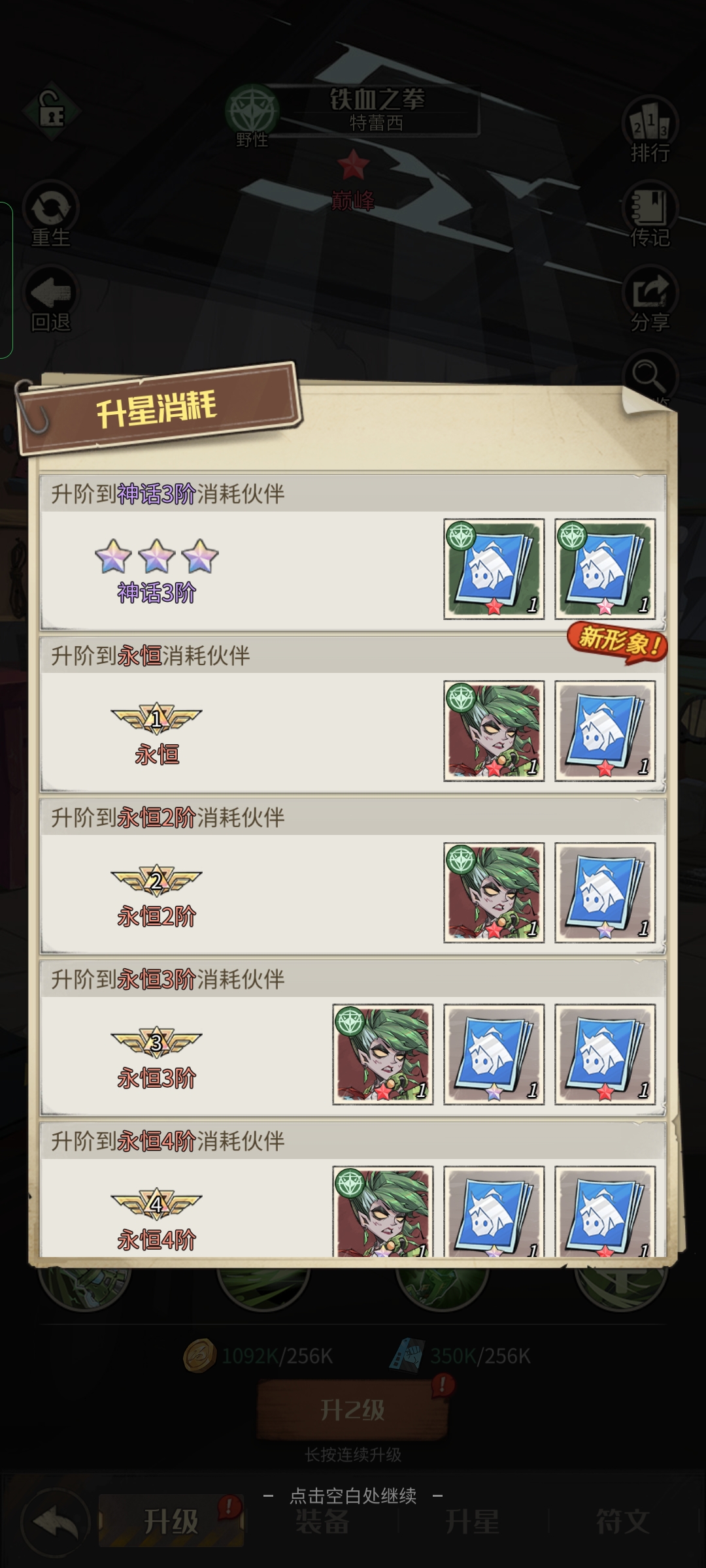Viewport: 706px width, 1568px height.
Task: Switch to the 装备 tab
Action: (x=322, y=1522)
